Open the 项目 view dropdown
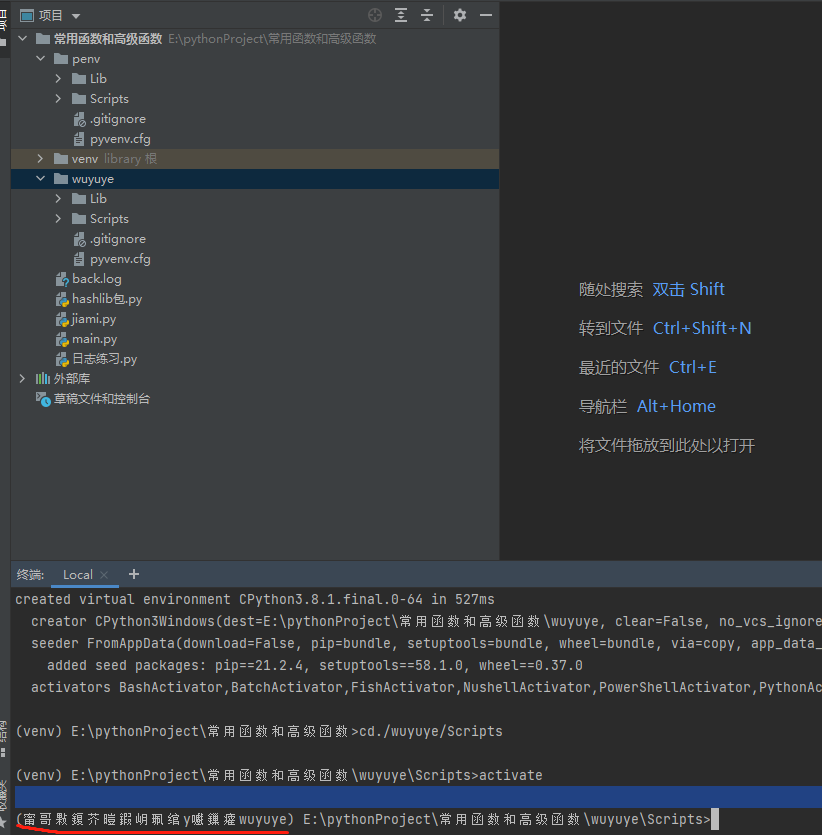This screenshot has width=822, height=835. click(x=76, y=16)
